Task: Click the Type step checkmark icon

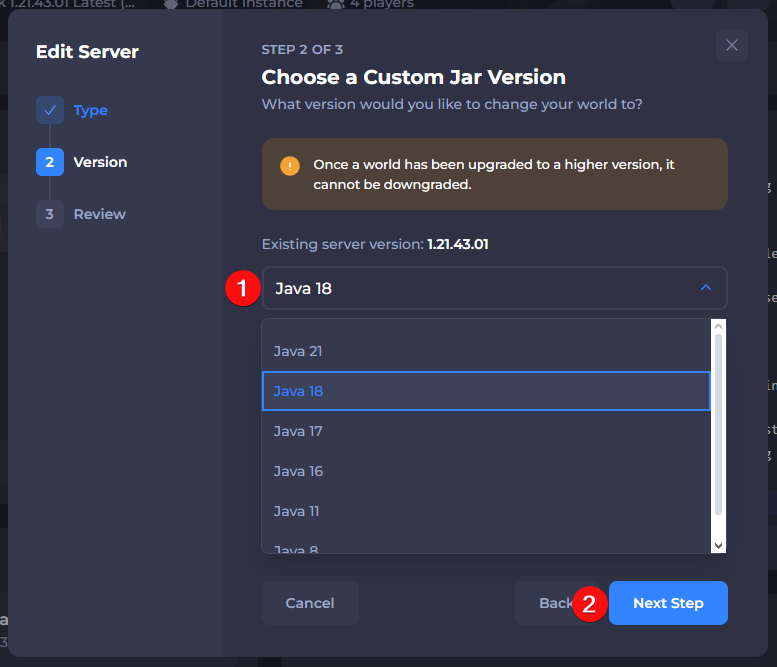Action: [x=50, y=110]
